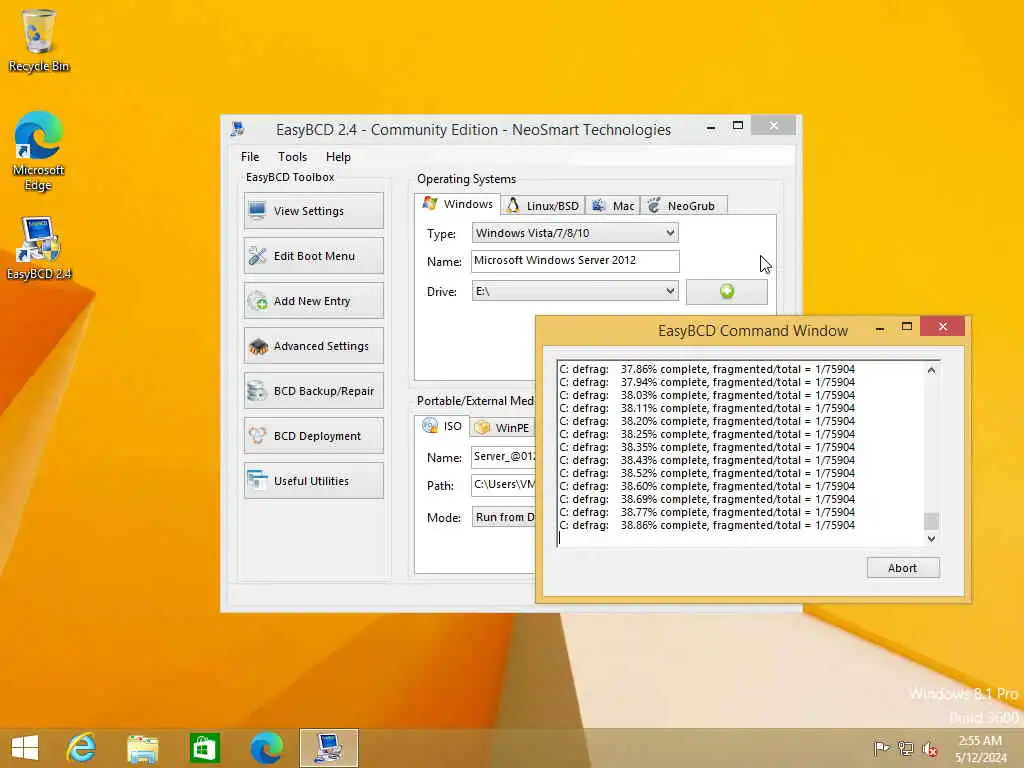The width and height of the screenshot is (1024, 768).
Task: Click the Path field starting C:\Users
Action: coord(504,485)
